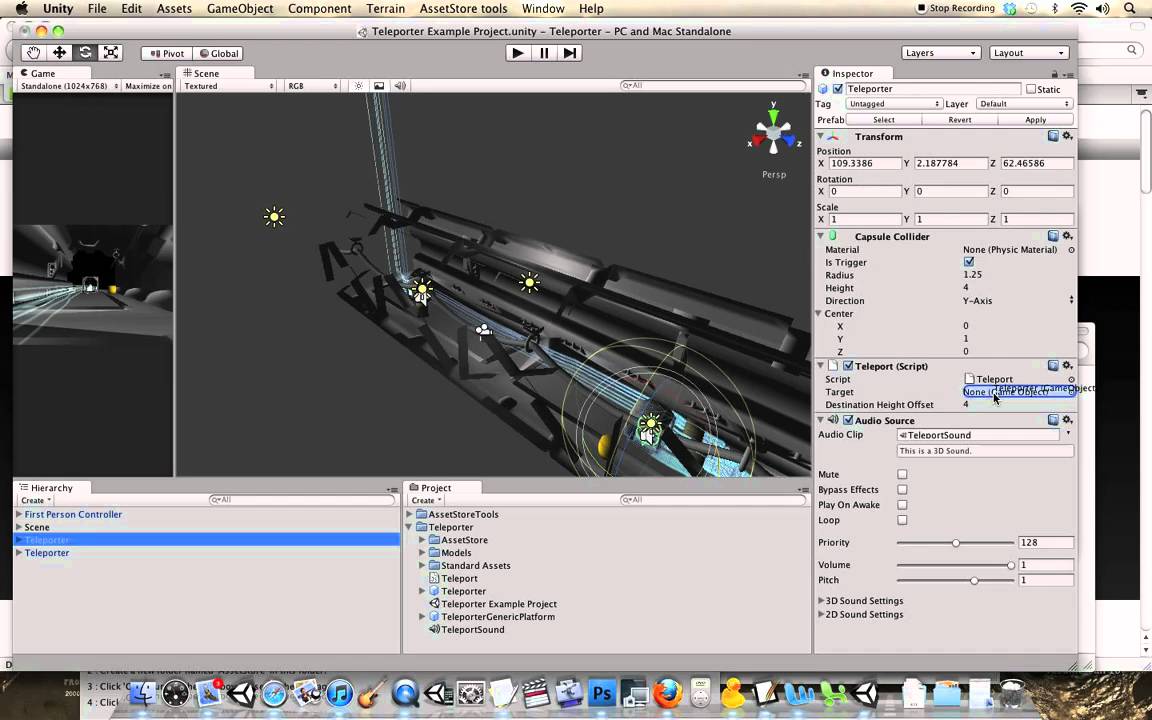Image resolution: width=1152 pixels, height=720 pixels.
Task: Click the Step frame button
Action: 570,53
